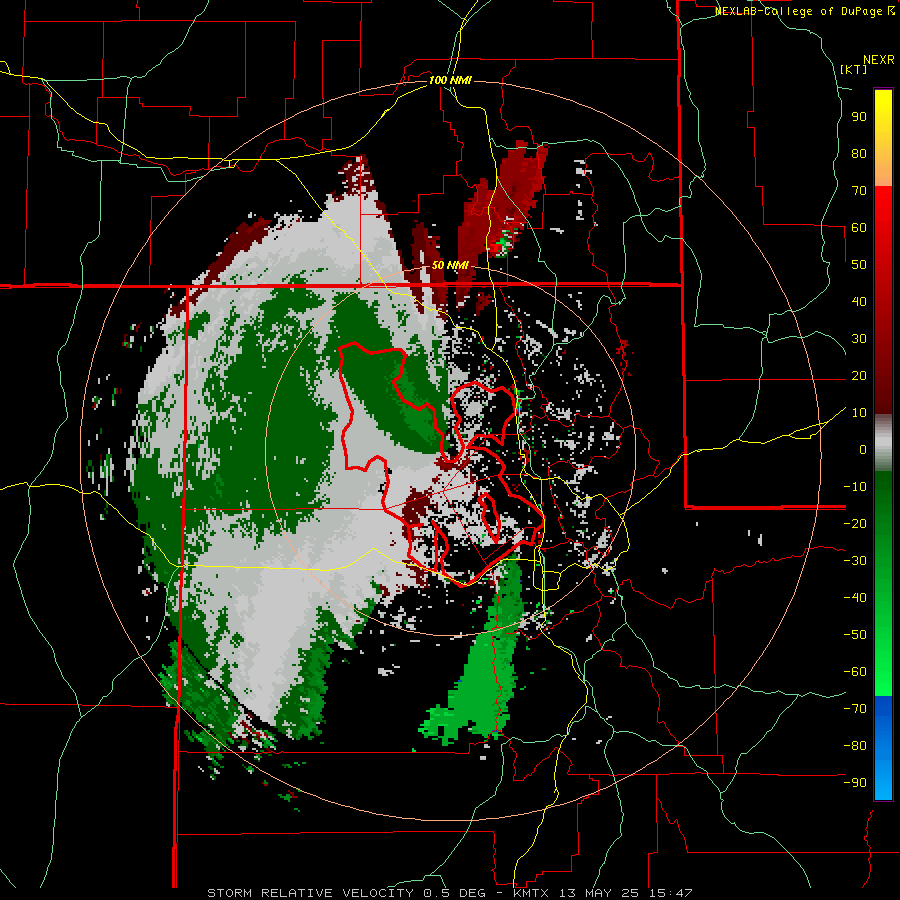Click the 10 value on velocity scale
This screenshot has width=900, height=900.
pos(859,413)
